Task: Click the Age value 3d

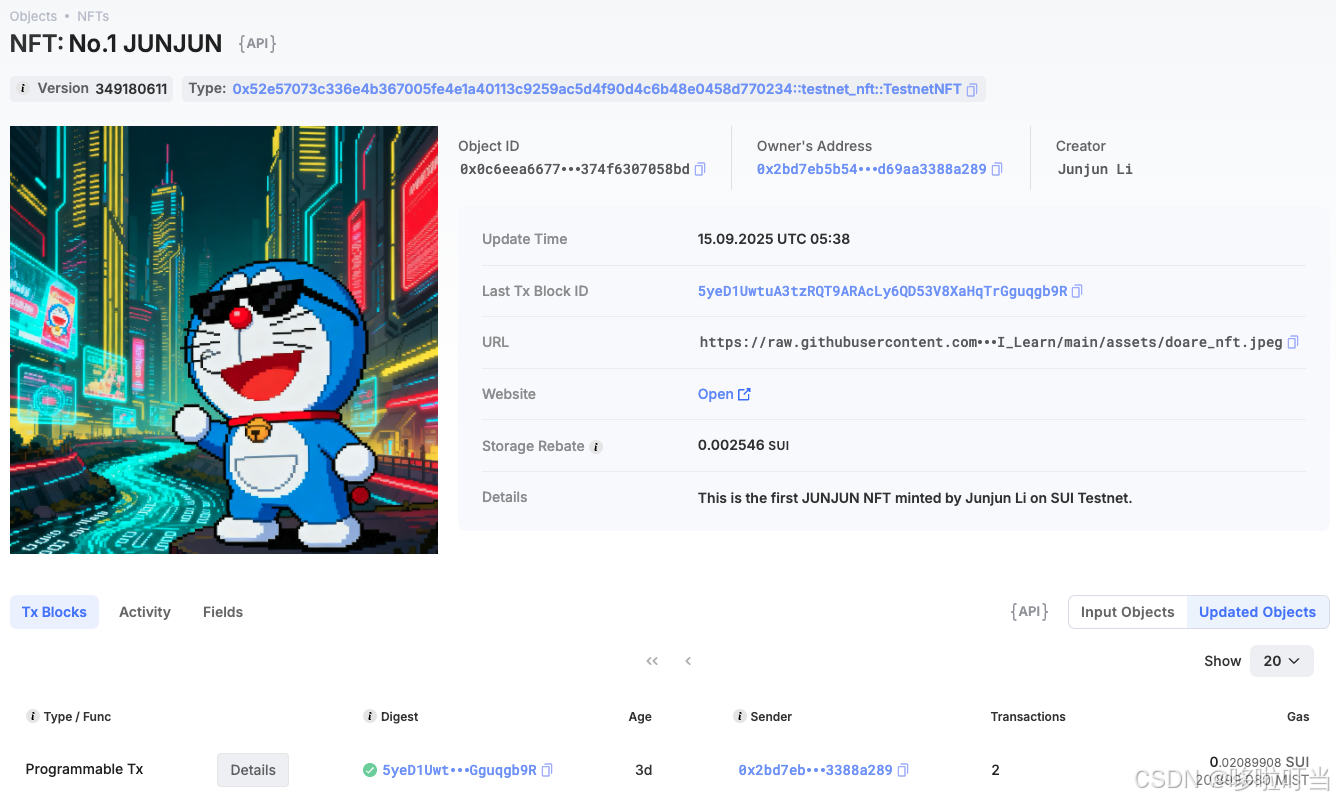Action: pyautogui.click(x=643, y=770)
